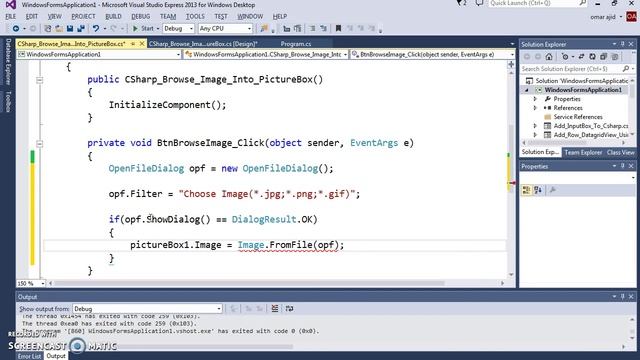Open the notifications flag icon
Image resolution: width=640 pixels, height=360 pixels.
461,4
